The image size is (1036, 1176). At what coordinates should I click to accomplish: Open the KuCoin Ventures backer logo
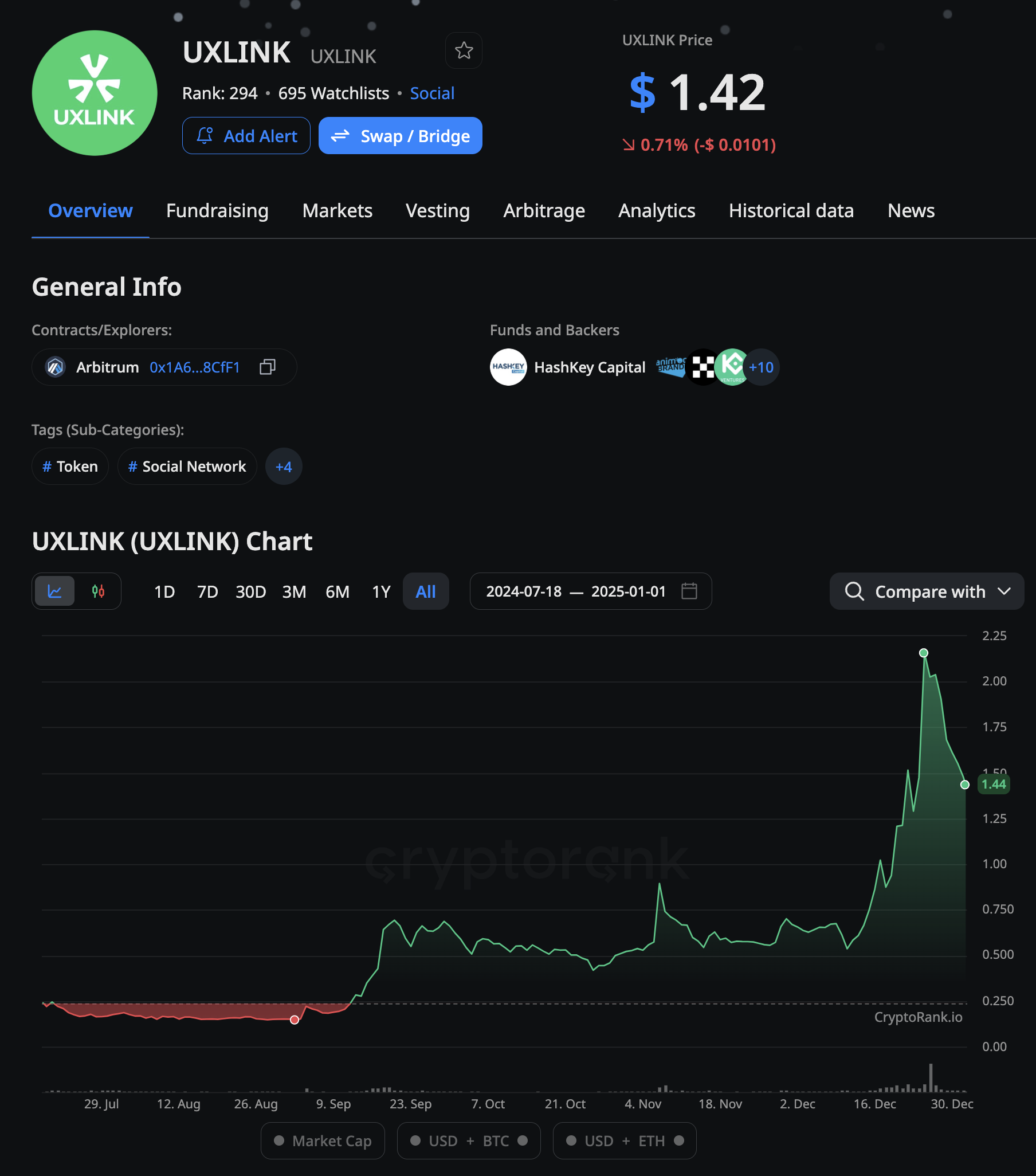[x=732, y=367]
